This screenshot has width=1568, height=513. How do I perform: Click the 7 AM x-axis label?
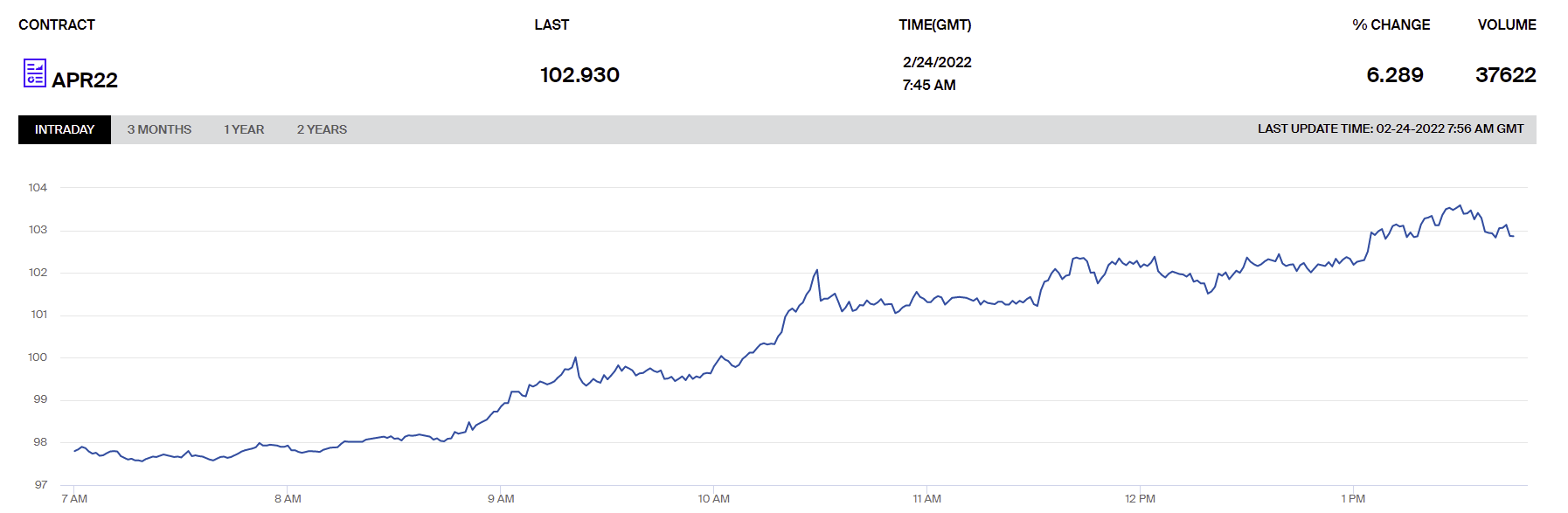coord(74,498)
